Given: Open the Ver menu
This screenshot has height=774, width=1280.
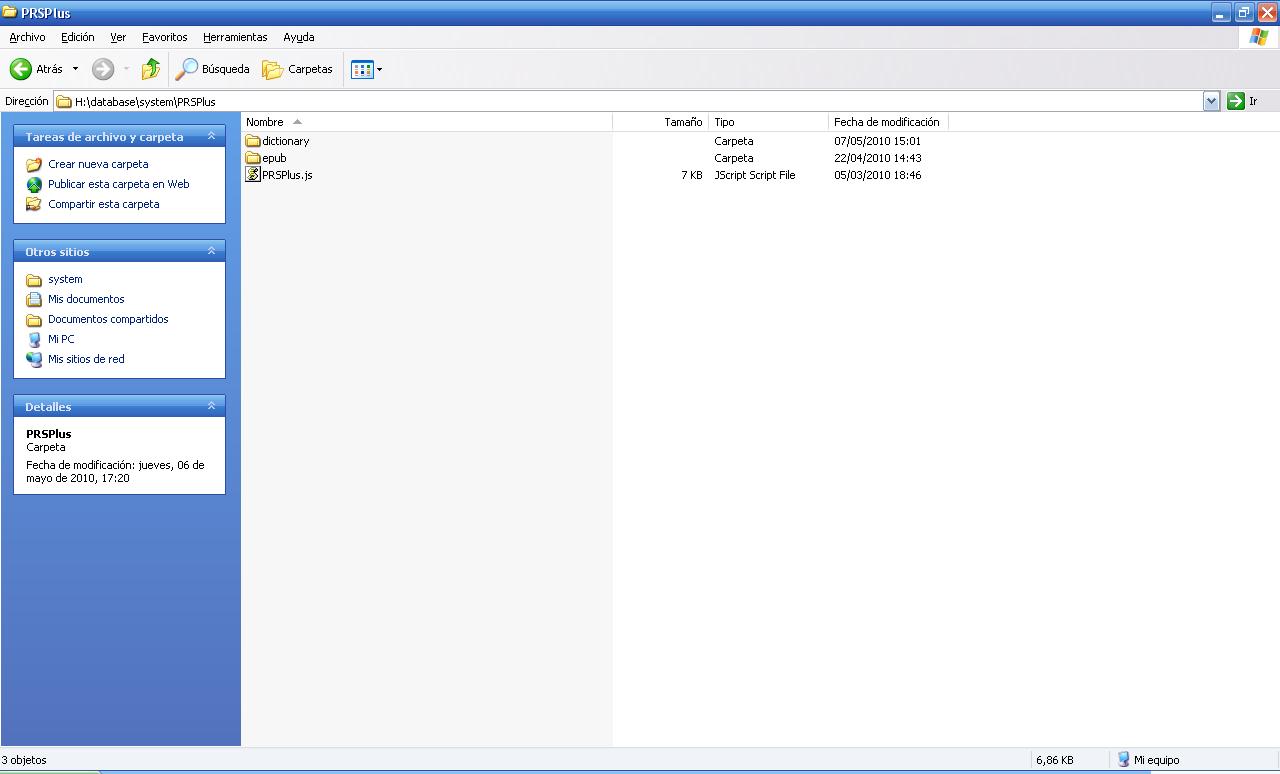Looking at the screenshot, I should coord(118,37).
